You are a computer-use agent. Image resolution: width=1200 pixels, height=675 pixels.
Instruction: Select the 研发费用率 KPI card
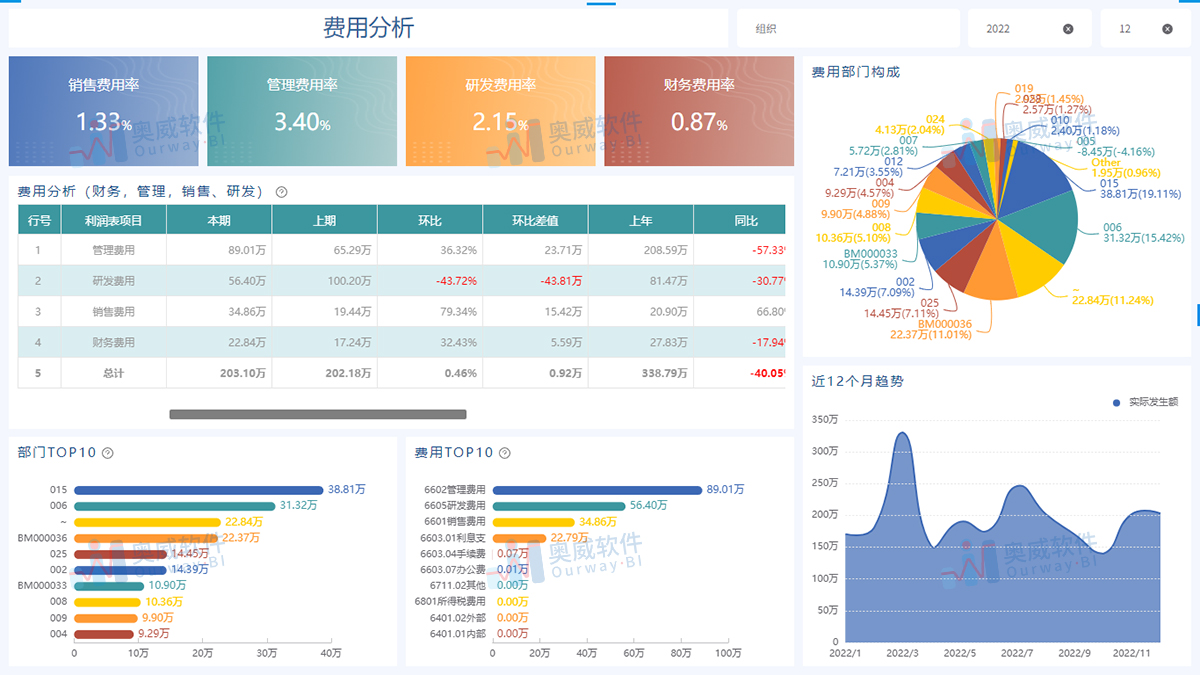pos(500,111)
